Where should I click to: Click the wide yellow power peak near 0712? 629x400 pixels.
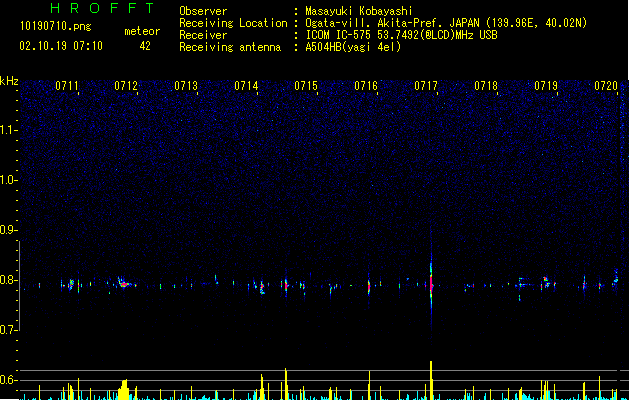pos(124,390)
